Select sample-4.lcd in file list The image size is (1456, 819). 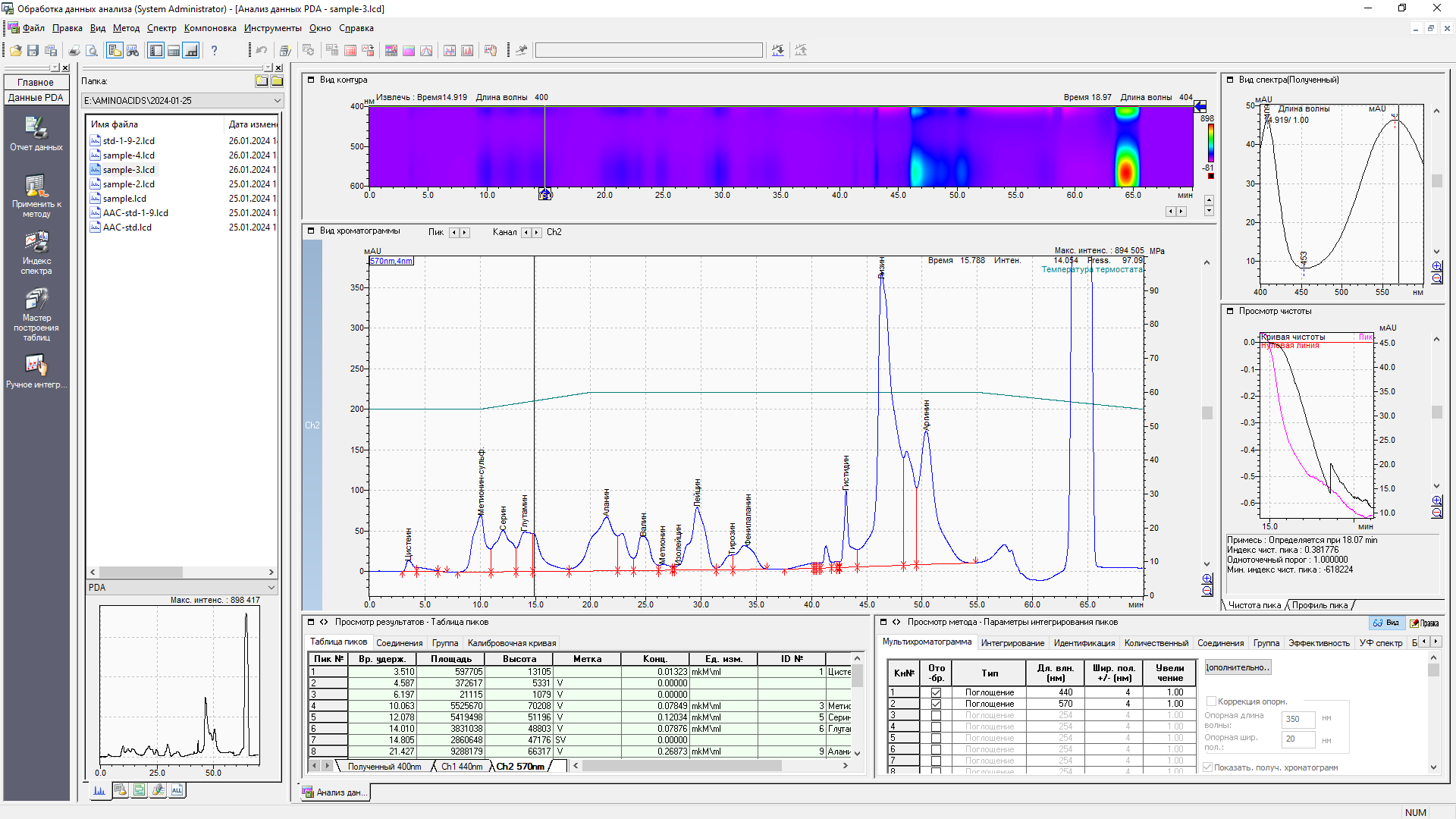128,155
